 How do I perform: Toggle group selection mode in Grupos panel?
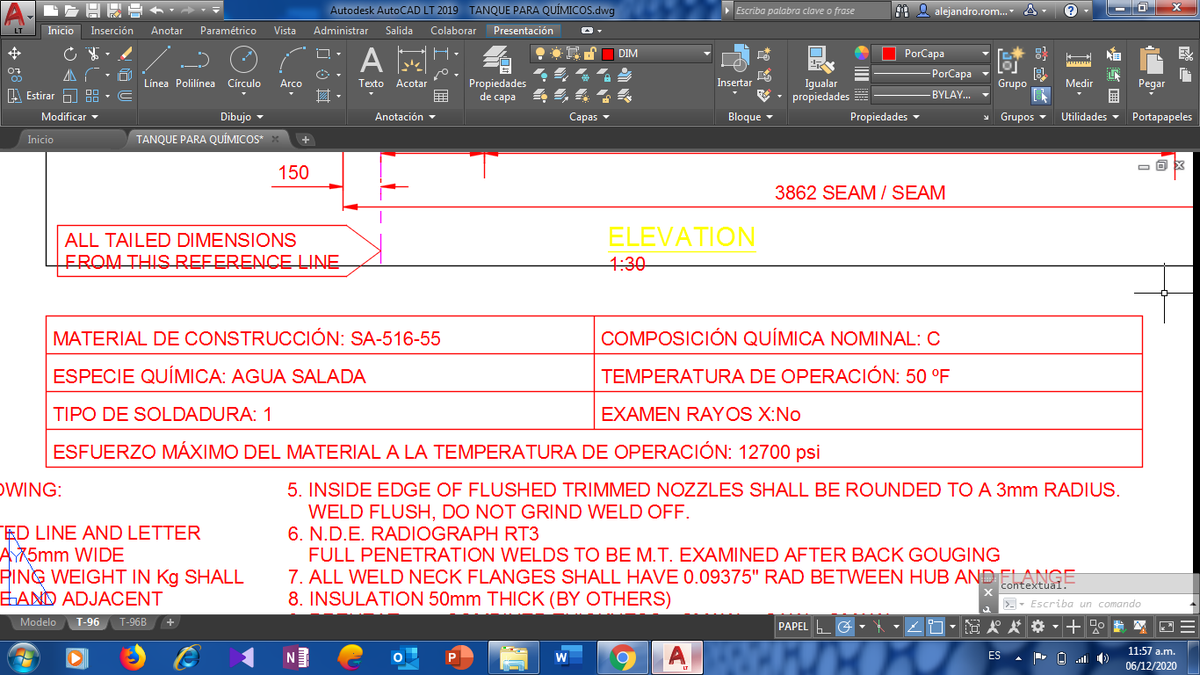pos(1042,96)
